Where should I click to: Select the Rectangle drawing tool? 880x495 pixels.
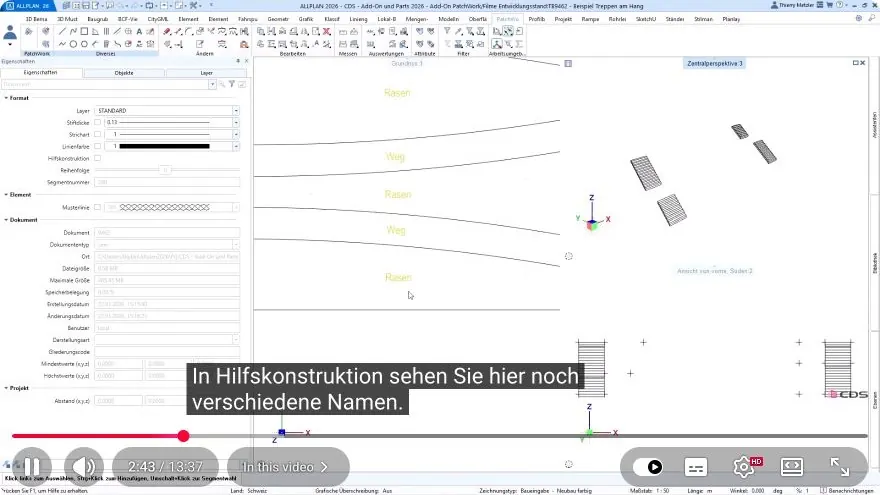click(x=84, y=31)
